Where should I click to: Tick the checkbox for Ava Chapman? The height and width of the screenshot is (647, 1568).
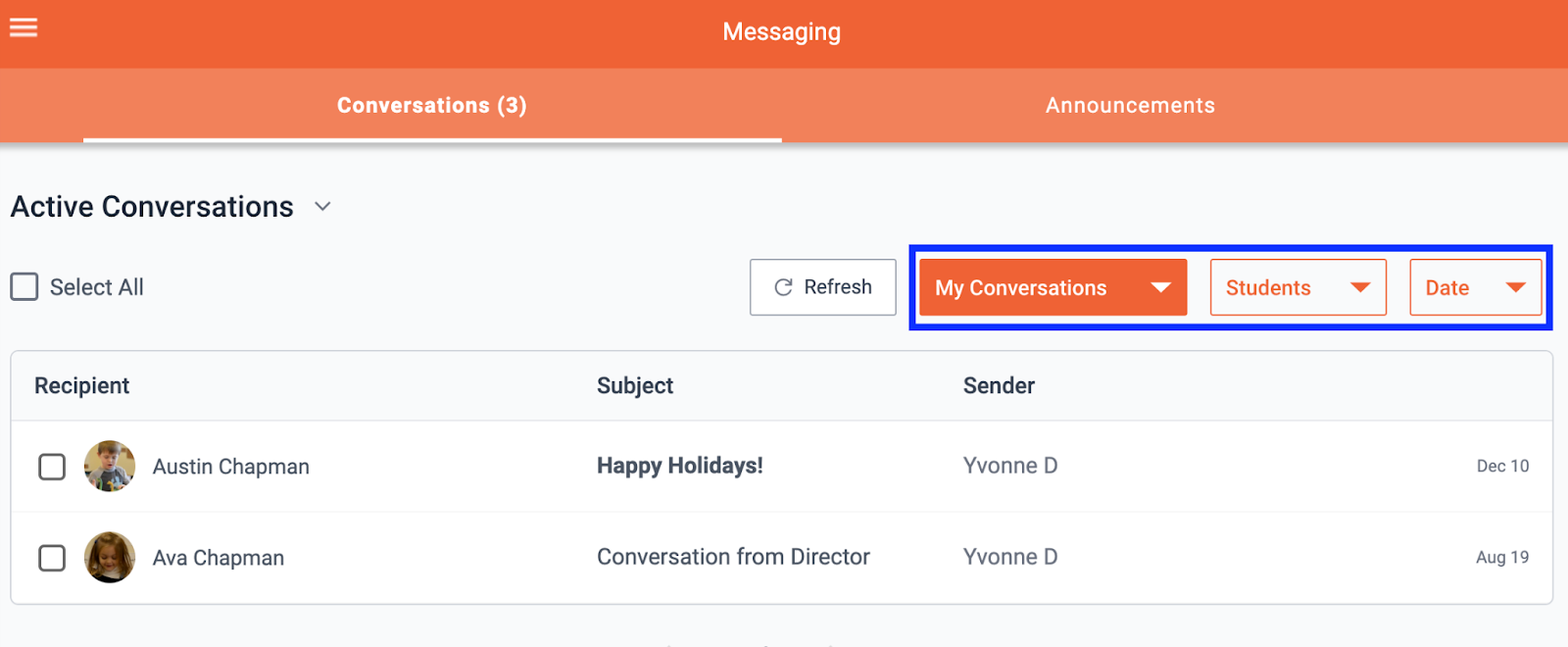click(x=52, y=558)
